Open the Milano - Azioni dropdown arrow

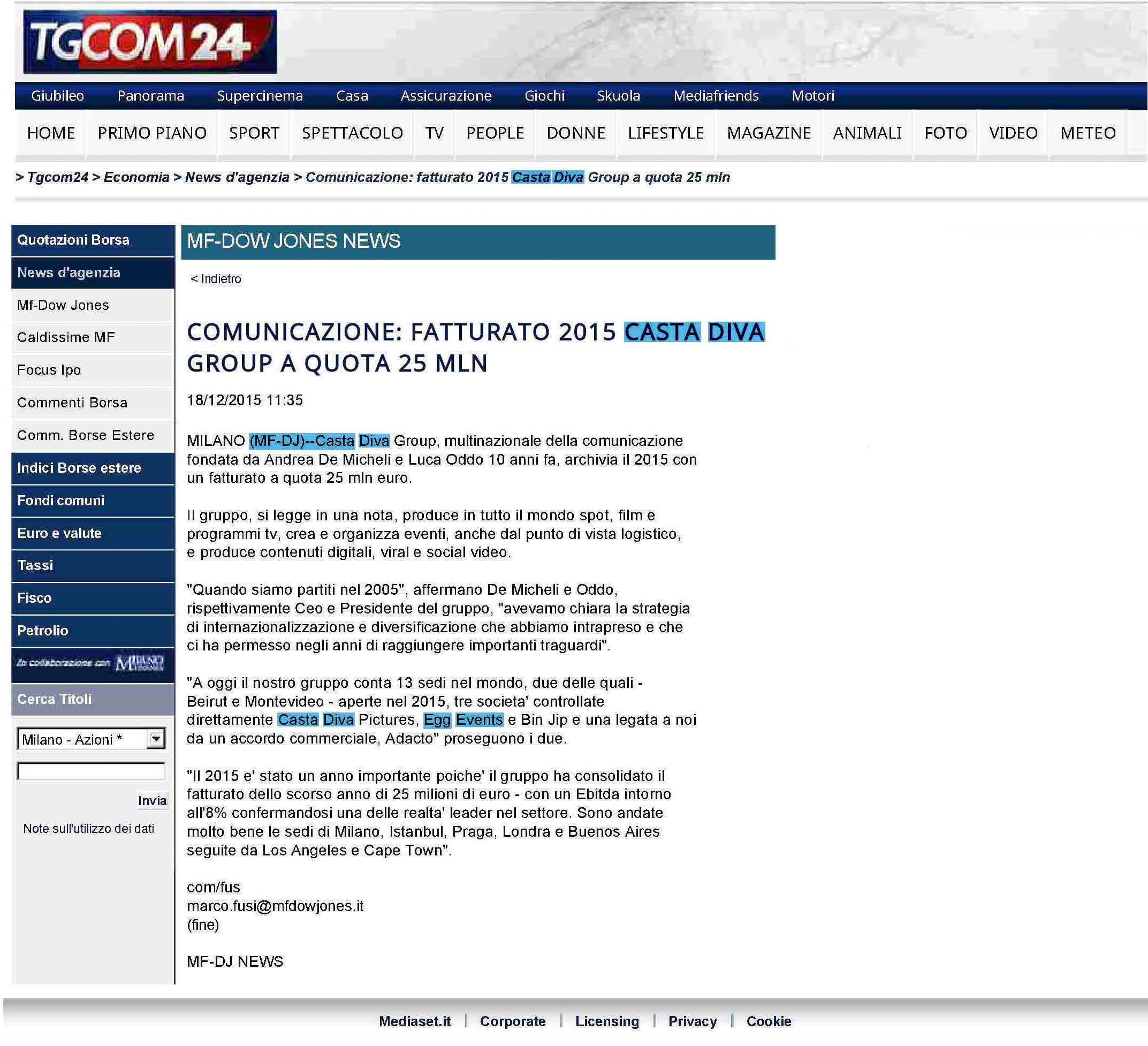[x=155, y=739]
